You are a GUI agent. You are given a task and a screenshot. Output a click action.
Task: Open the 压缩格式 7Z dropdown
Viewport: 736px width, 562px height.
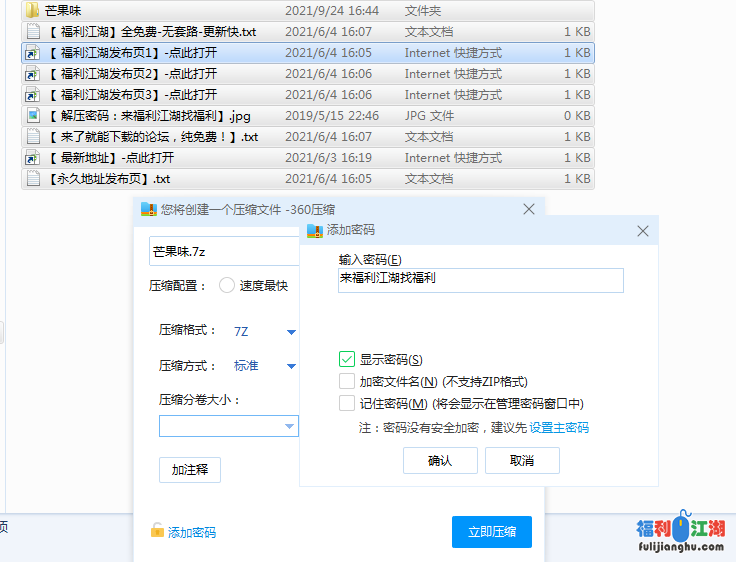coord(291,332)
